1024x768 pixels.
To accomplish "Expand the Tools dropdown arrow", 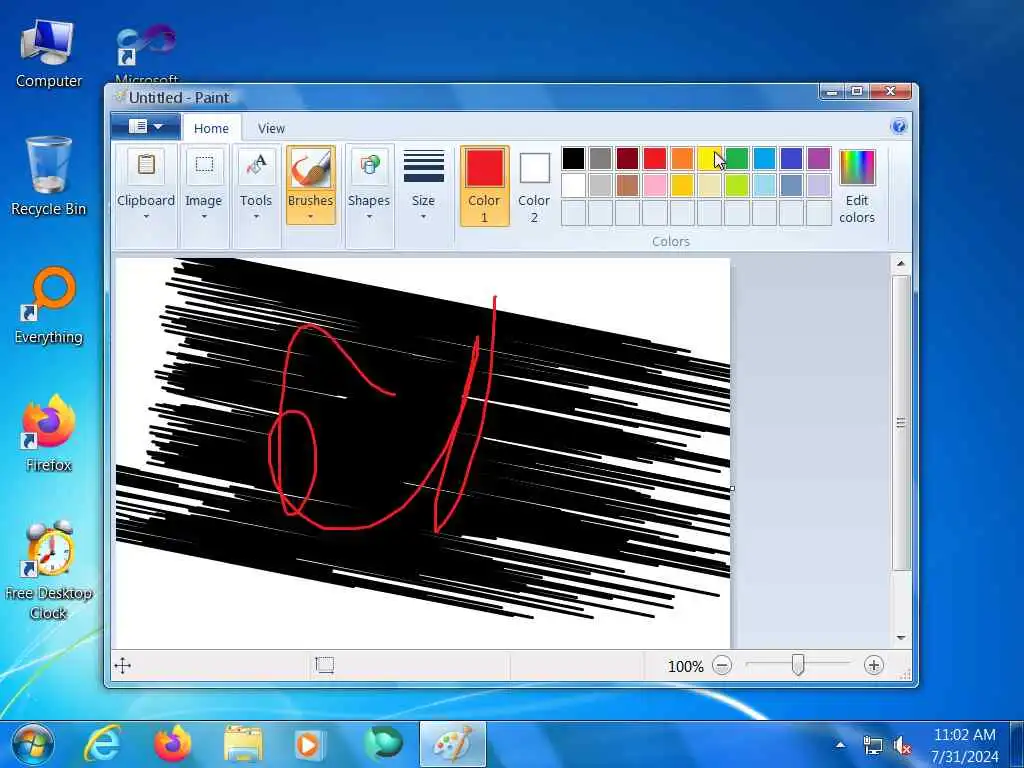I will 256,217.
